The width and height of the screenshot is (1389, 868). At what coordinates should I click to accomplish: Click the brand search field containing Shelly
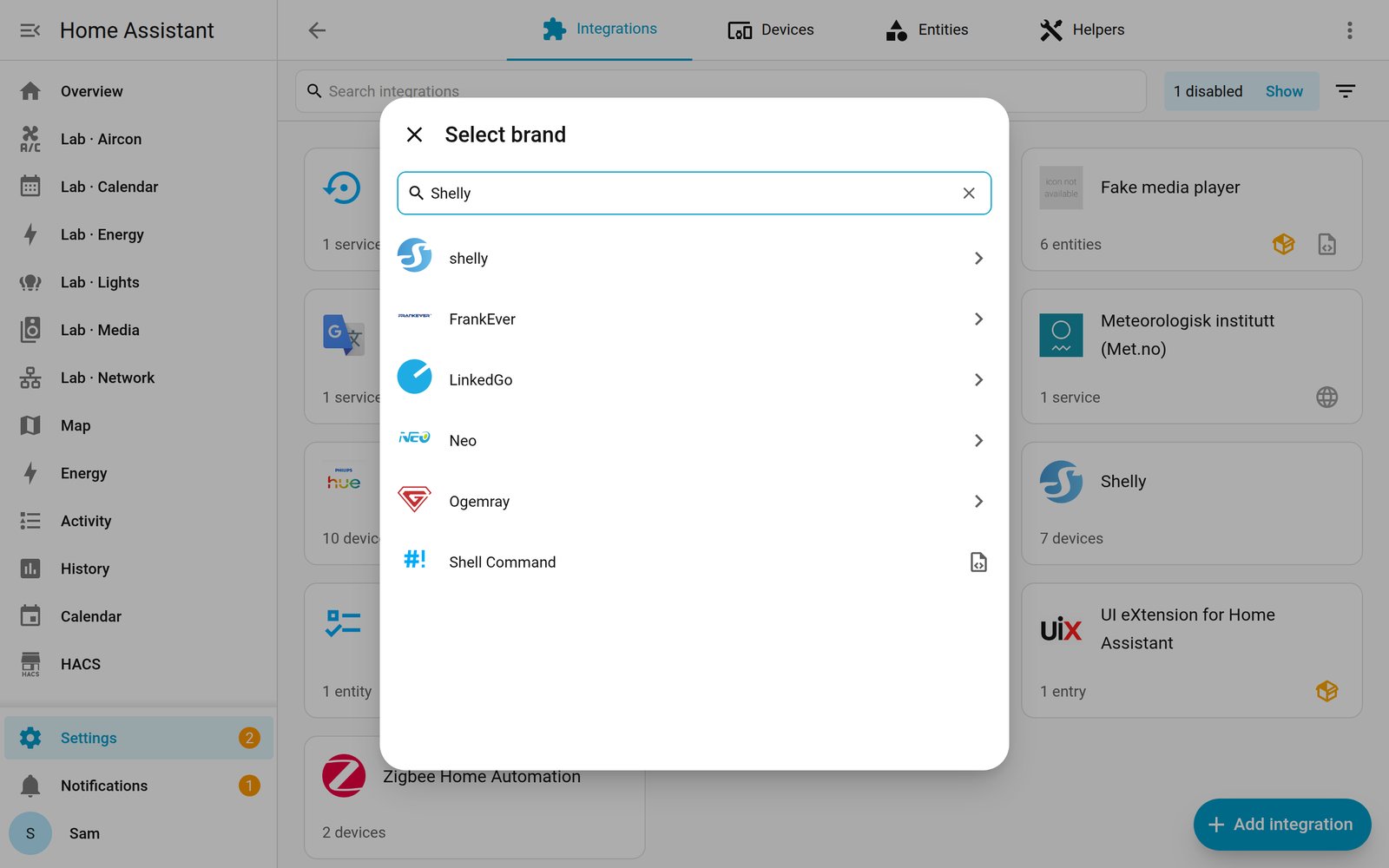point(694,193)
